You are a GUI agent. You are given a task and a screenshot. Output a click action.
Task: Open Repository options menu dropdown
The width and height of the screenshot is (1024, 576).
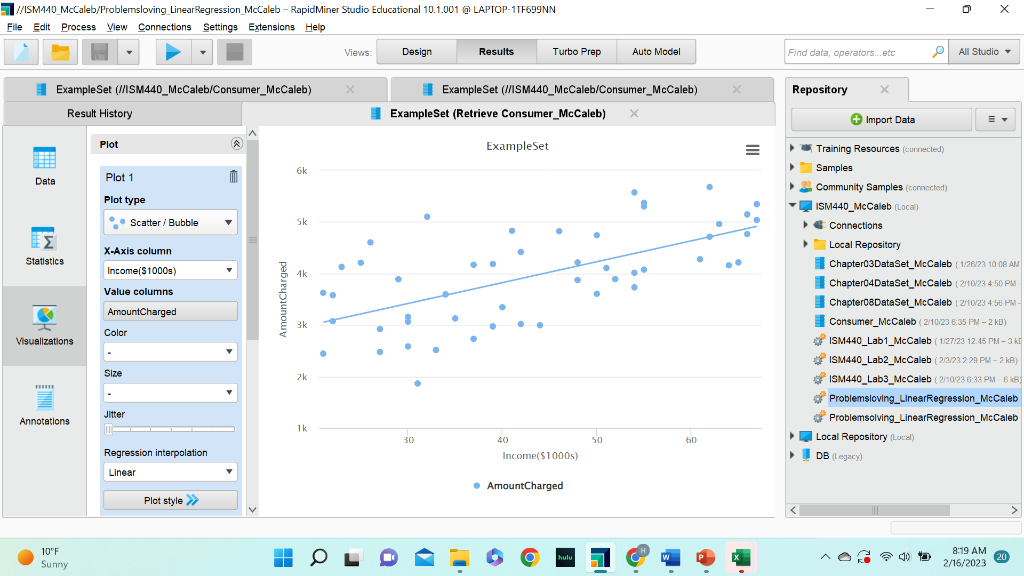click(997, 120)
